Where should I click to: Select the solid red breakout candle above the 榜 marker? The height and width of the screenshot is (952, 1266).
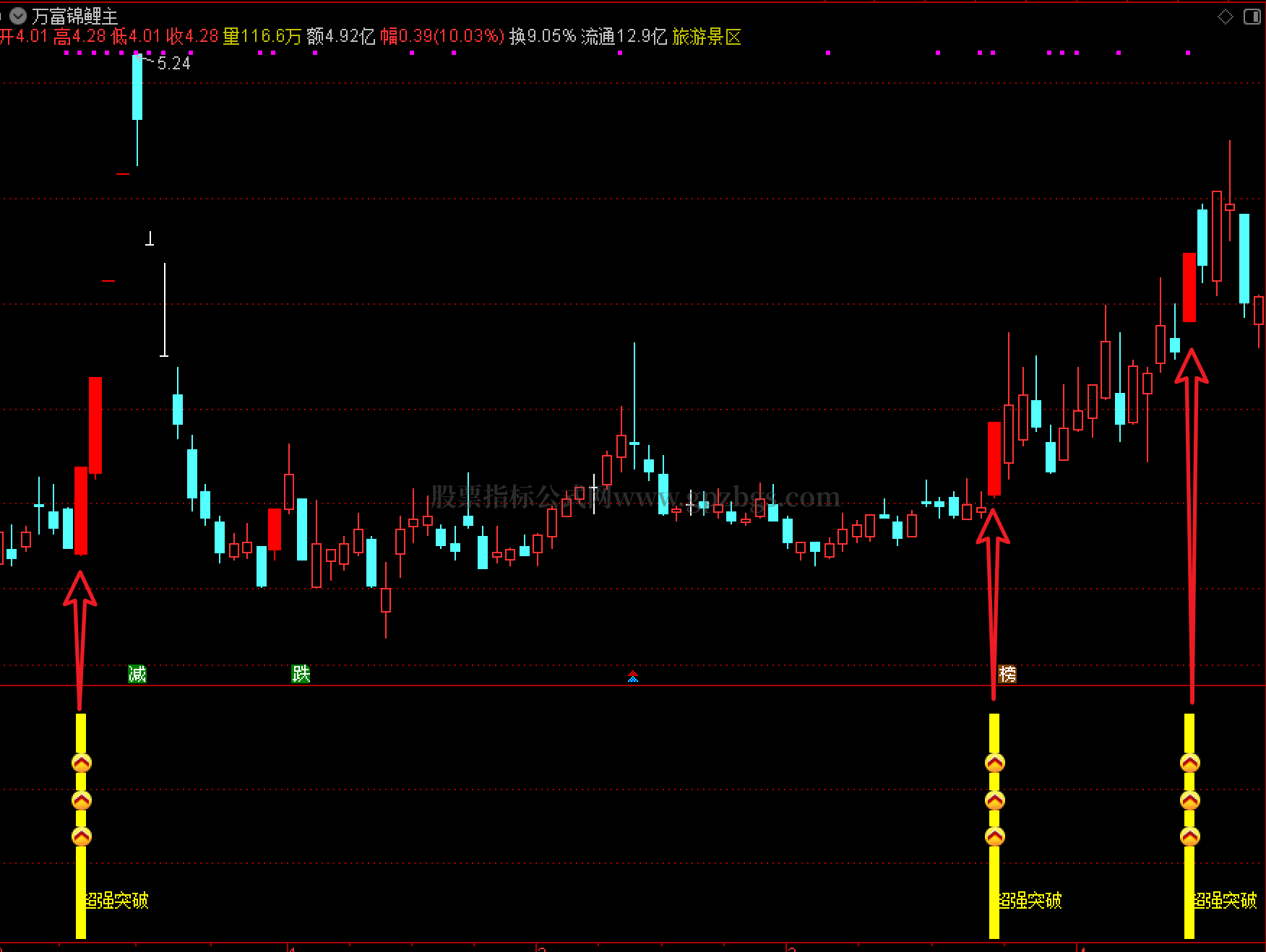click(994, 459)
